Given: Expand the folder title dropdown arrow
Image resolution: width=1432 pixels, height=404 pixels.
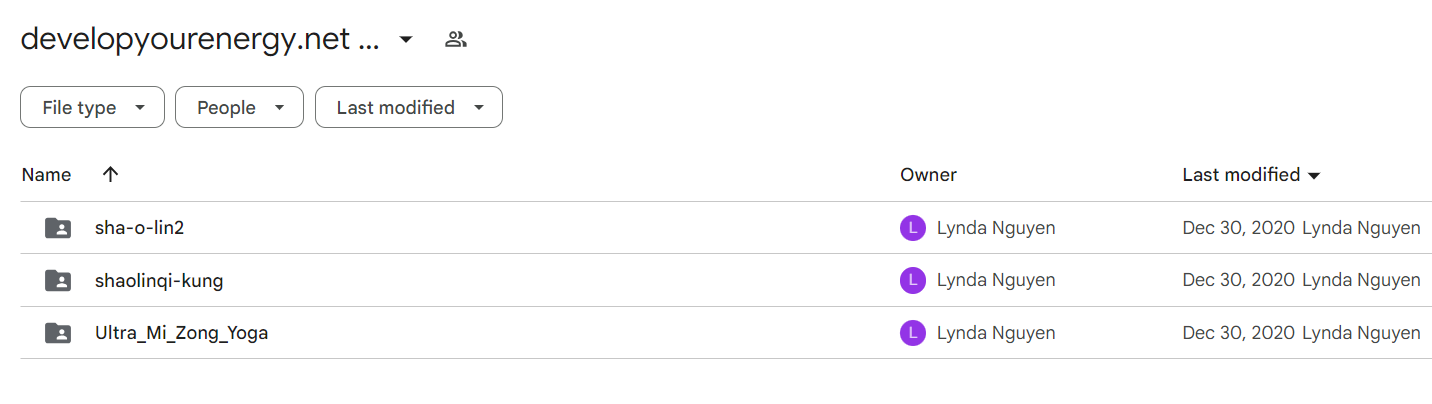Looking at the screenshot, I should [405, 40].
